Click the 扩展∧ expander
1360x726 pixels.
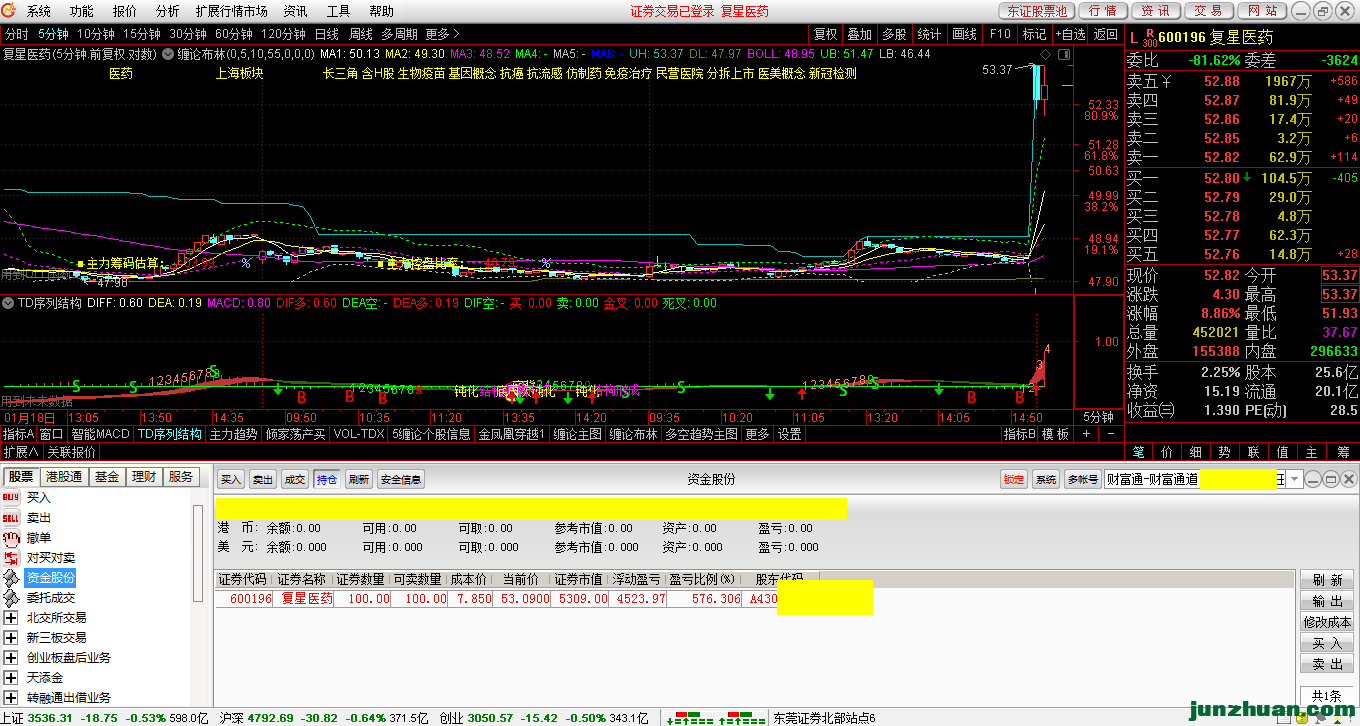click(21, 451)
